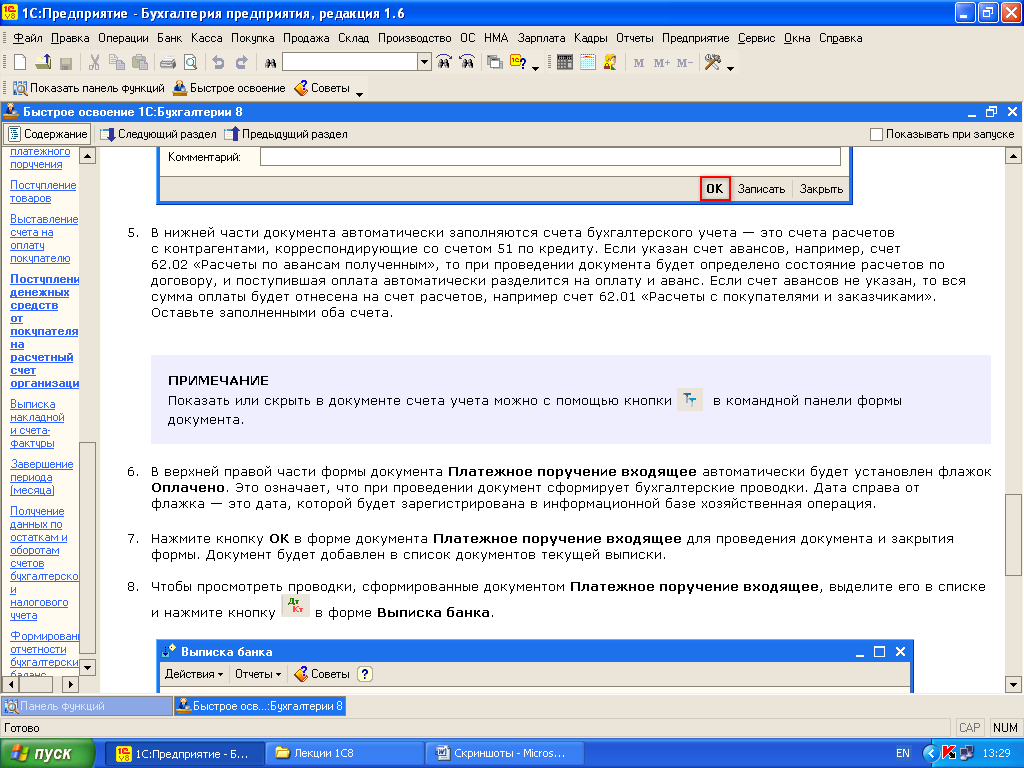Click the Undo arrow icon
Screen dimensions: 1024x768
coord(218,63)
